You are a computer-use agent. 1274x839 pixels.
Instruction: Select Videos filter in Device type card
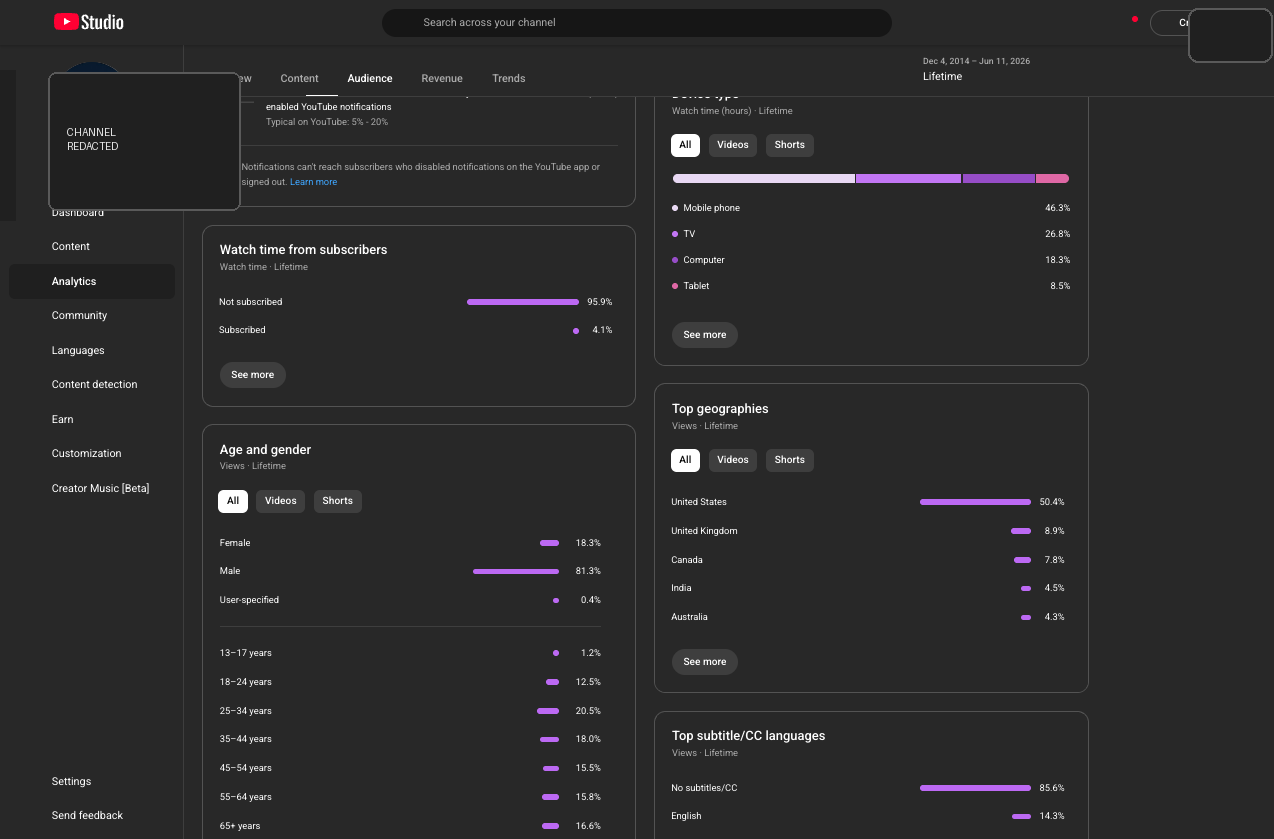point(732,145)
